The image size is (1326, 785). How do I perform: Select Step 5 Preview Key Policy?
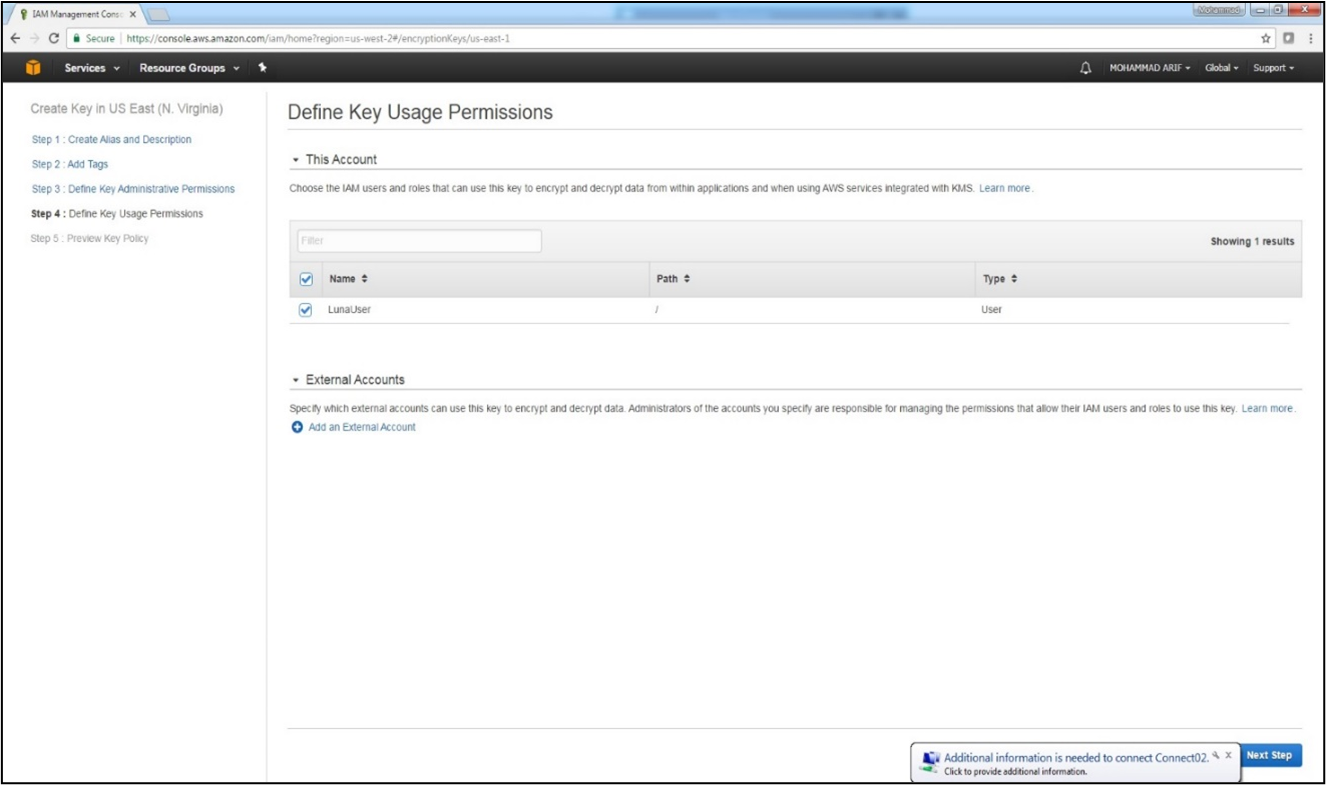click(x=89, y=239)
